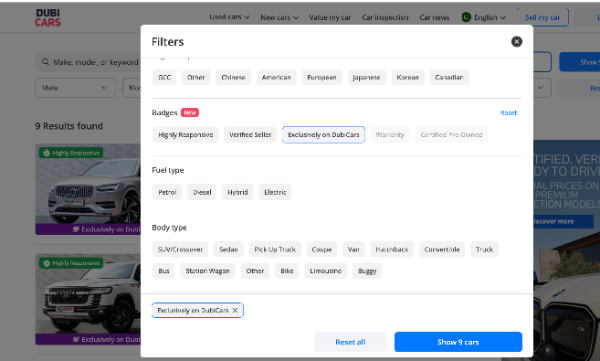Select Sedan body type
This screenshot has width=600, height=361.
click(x=228, y=250)
